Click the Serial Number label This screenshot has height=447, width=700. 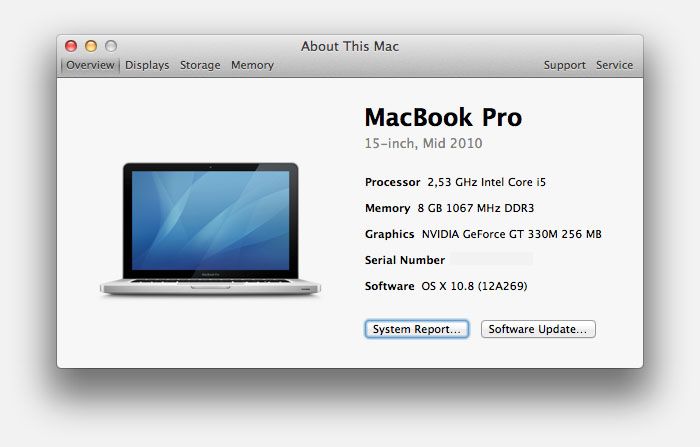tap(404, 260)
